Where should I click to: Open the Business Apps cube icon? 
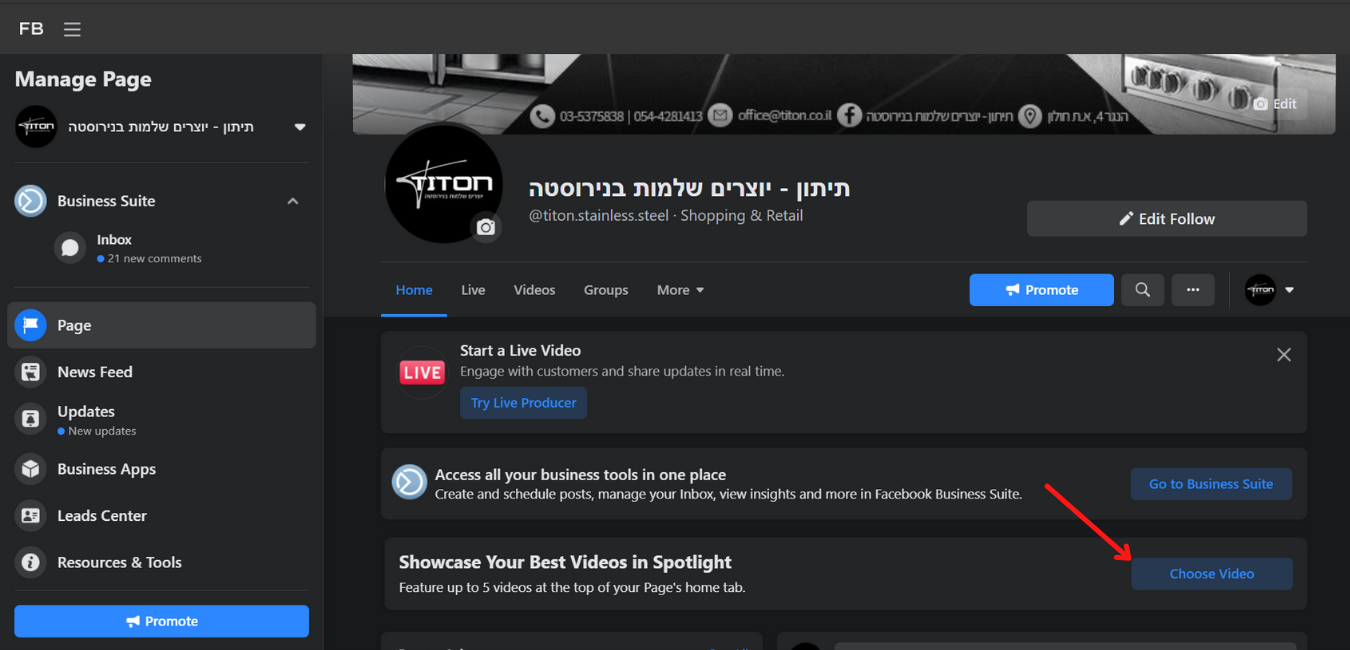31,469
